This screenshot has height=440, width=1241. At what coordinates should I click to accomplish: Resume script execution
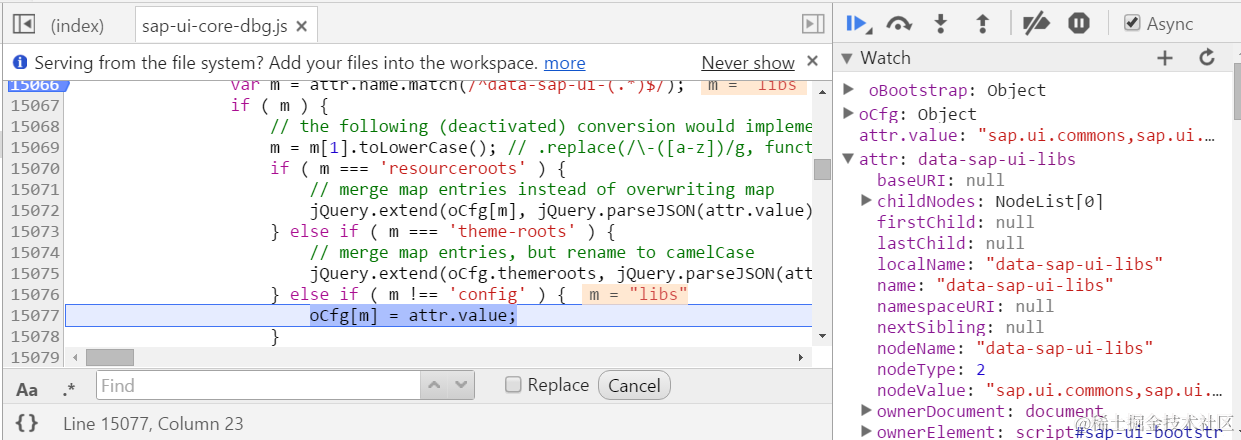(x=859, y=23)
